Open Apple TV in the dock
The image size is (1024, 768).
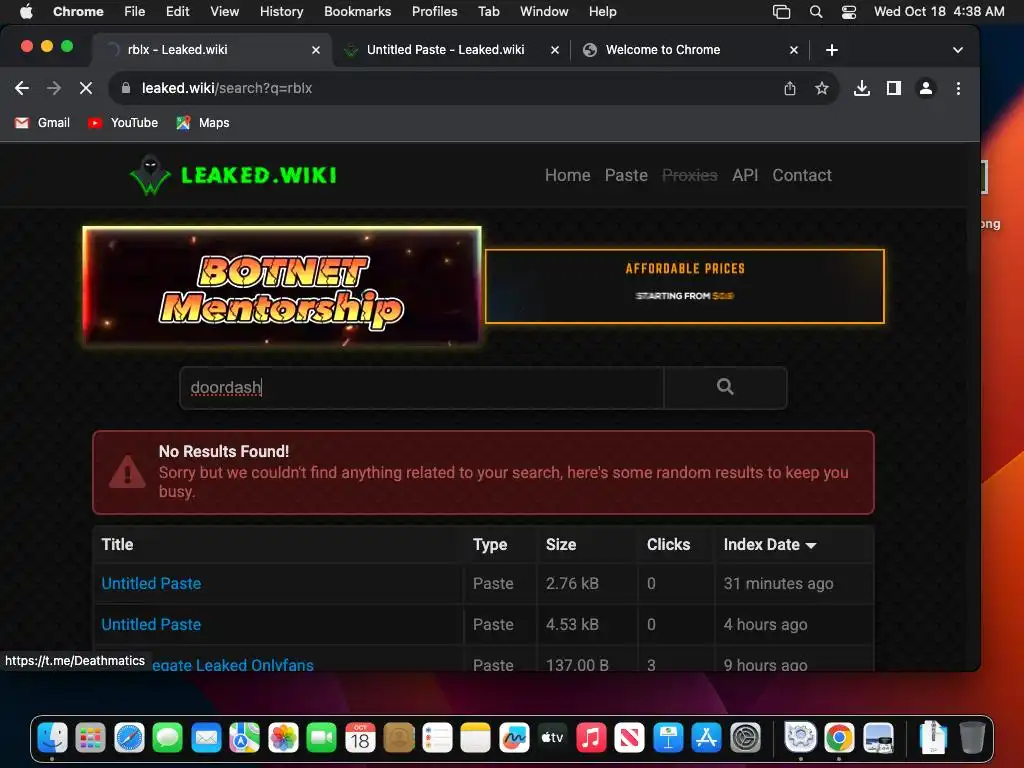552,738
